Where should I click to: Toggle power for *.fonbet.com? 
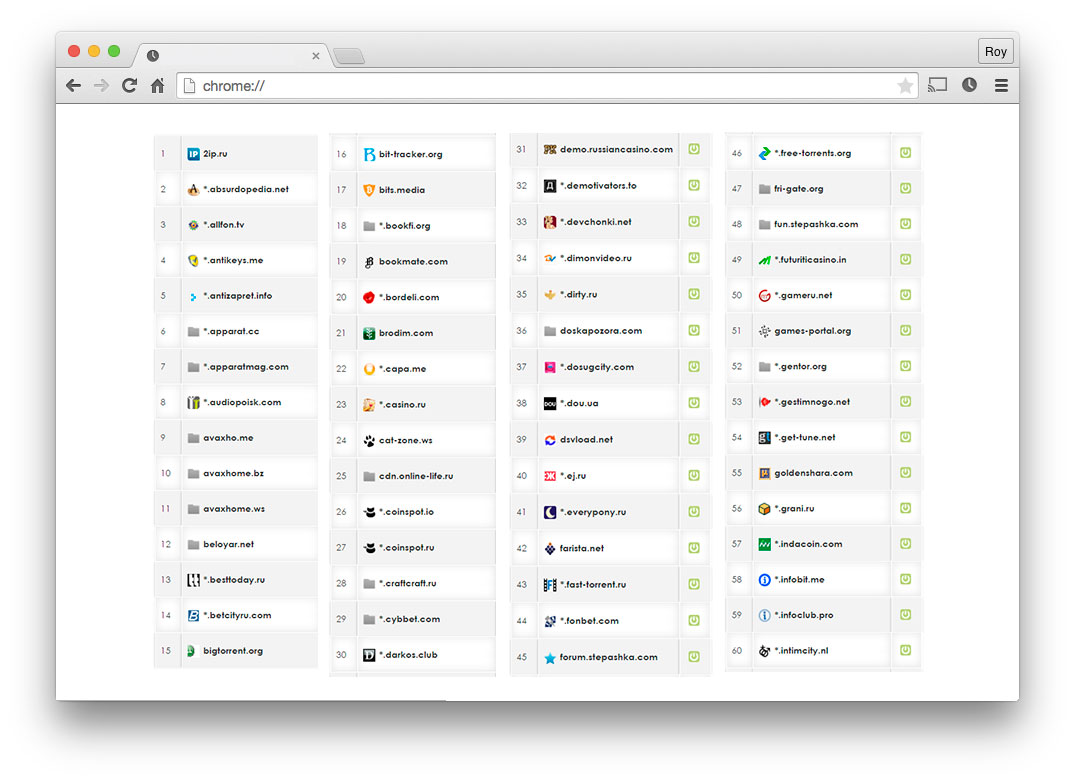point(694,621)
